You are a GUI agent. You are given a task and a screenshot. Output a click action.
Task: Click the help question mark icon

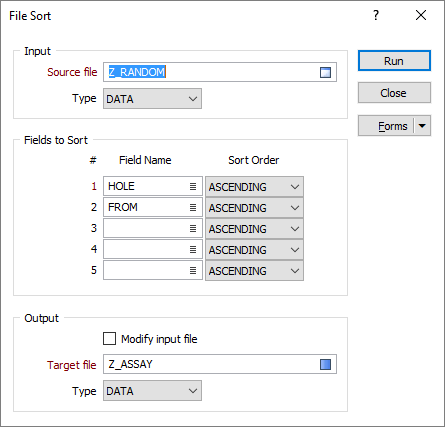(376, 15)
